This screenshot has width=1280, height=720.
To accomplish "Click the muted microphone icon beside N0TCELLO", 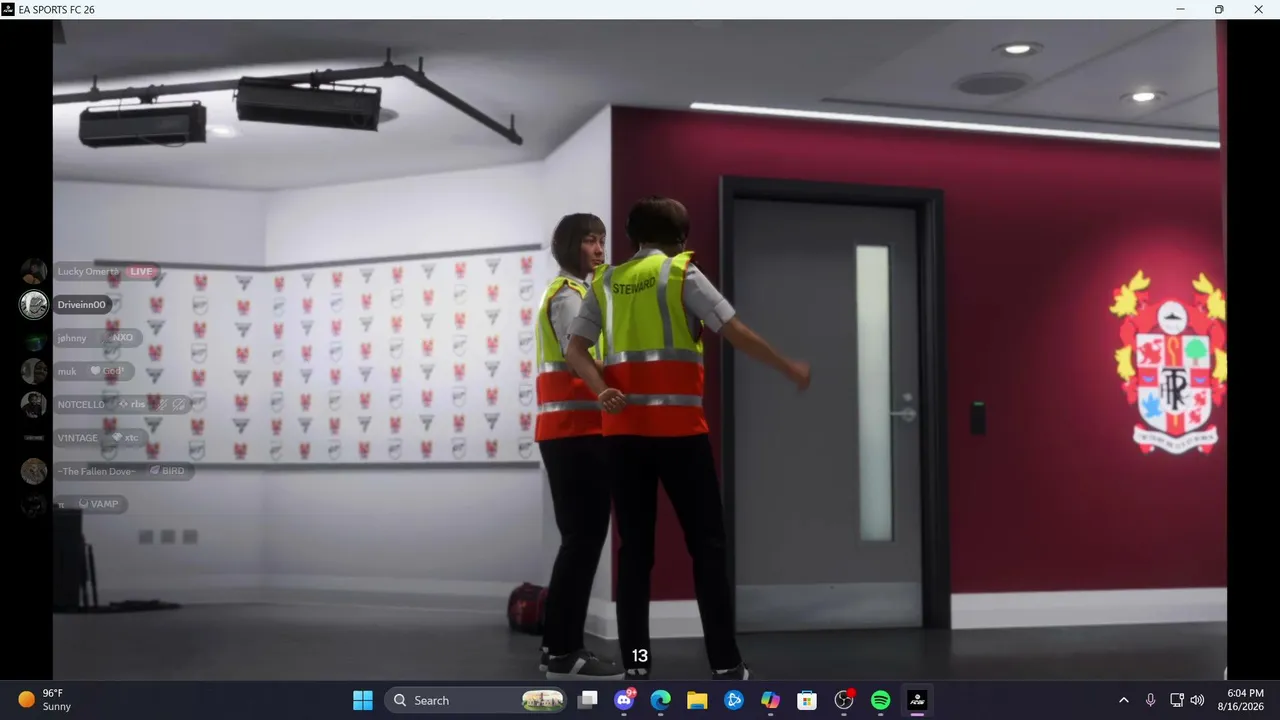I will coord(161,404).
